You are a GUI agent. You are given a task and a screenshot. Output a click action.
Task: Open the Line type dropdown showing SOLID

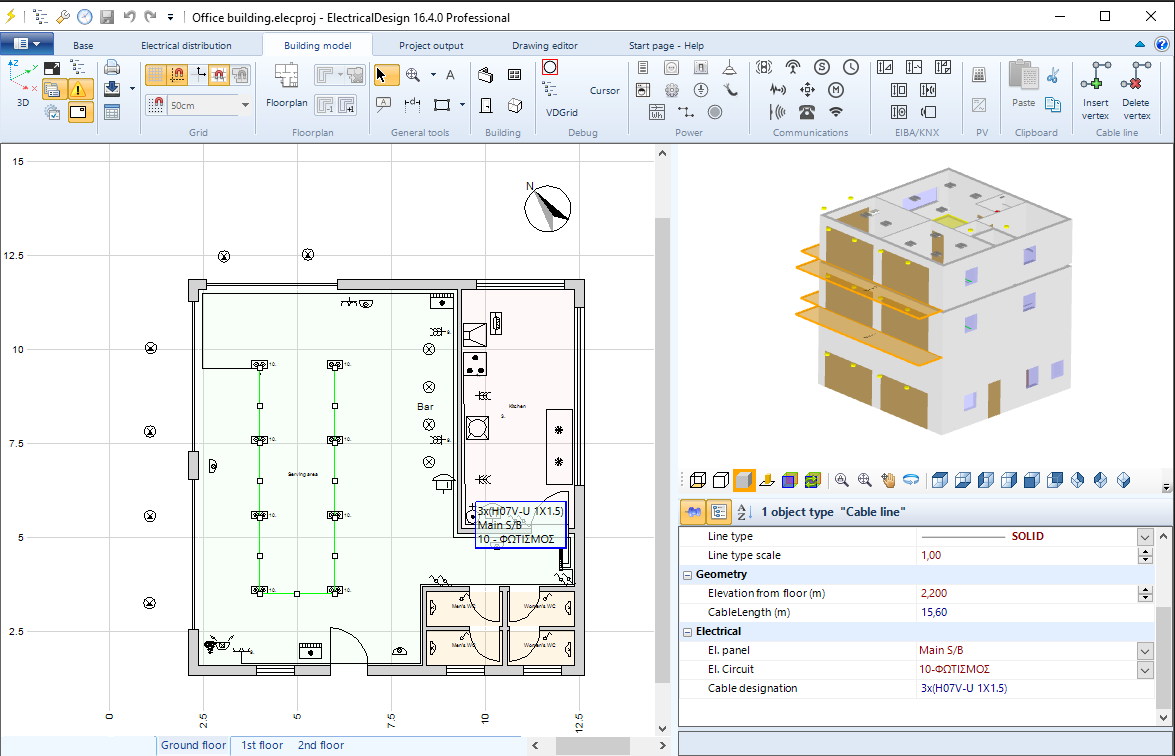(1146, 536)
